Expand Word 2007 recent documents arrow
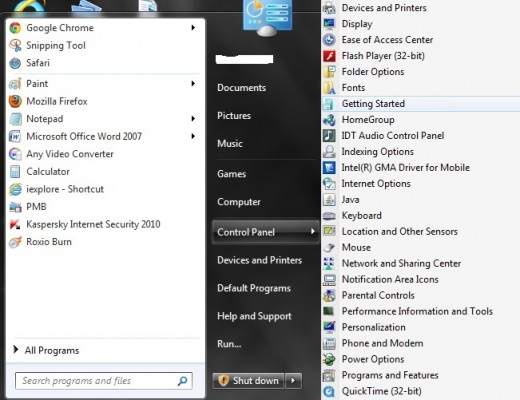 [193, 136]
